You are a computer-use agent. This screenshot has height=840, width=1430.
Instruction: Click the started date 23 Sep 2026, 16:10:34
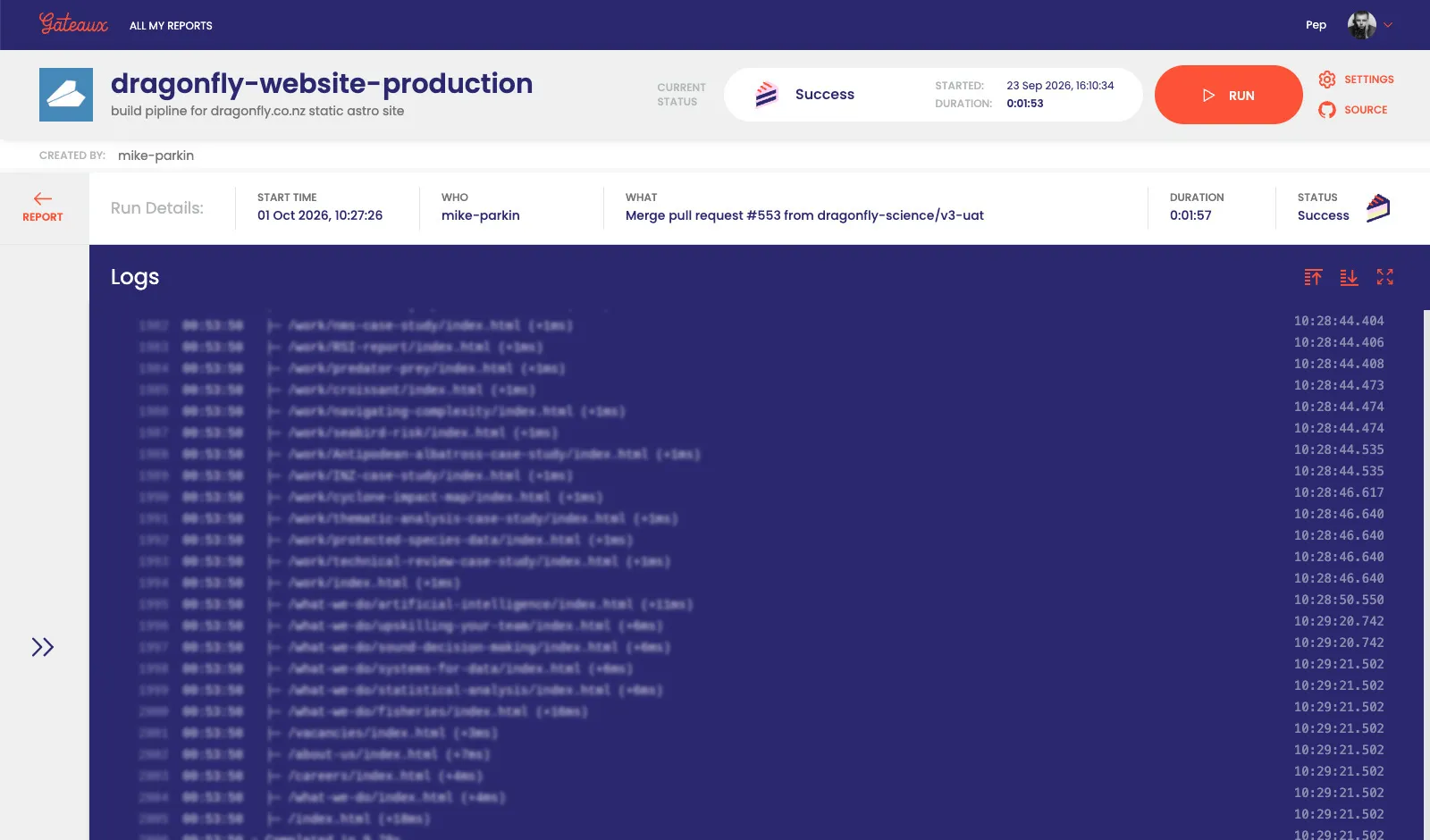tap(1060, 86)
